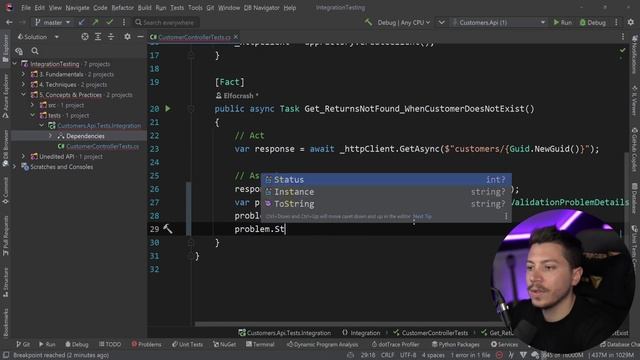This screenshot has height=360, width=640.
Task: Hide the Solution panel with minus icon
Action: pos(140,37)
